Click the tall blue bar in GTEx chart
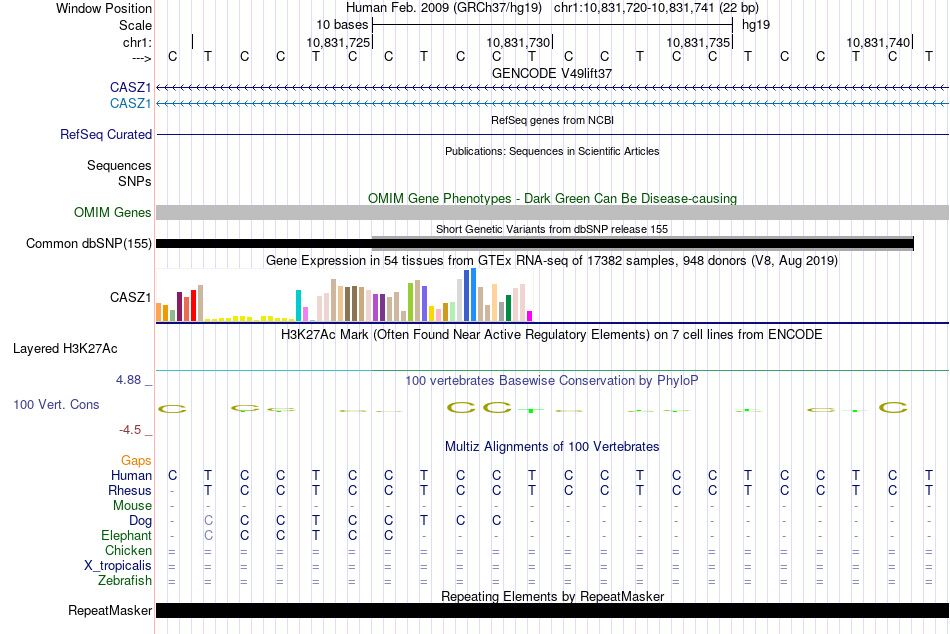Viewport: 950px width, 634px height. [471, 297]
